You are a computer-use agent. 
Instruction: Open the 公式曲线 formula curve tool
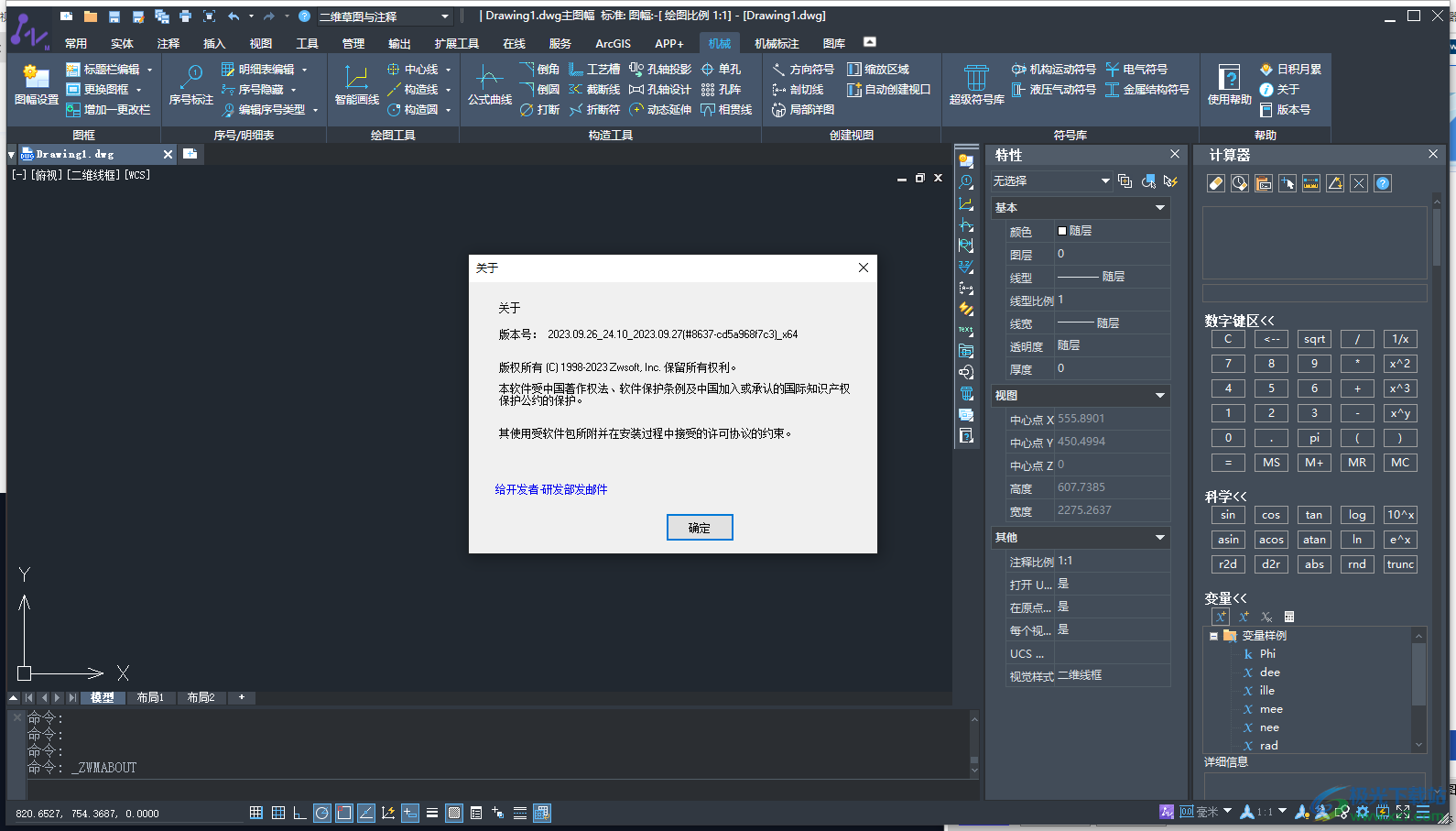click(490, 86)
